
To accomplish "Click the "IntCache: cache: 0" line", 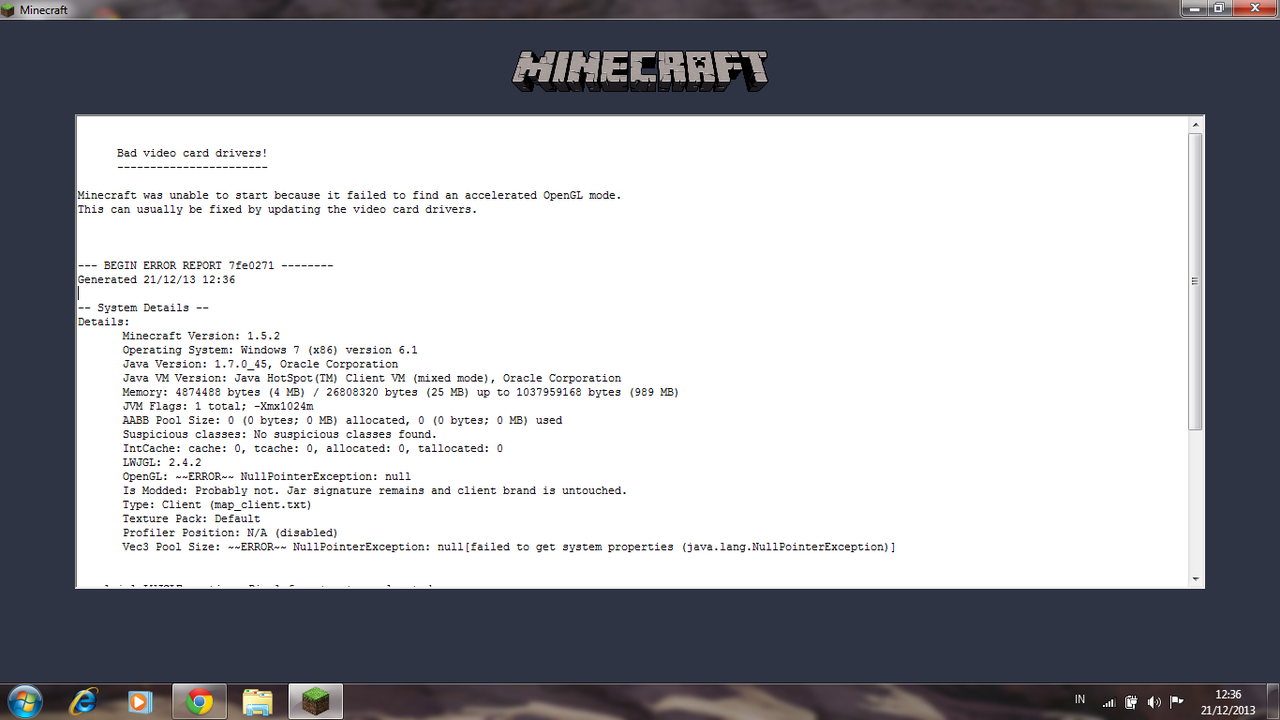I will point(313,448).
